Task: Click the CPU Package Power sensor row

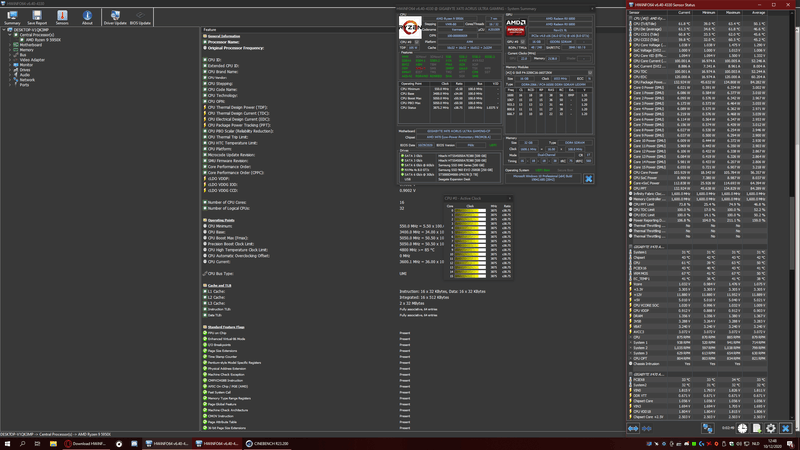Action: coord(698,82)
